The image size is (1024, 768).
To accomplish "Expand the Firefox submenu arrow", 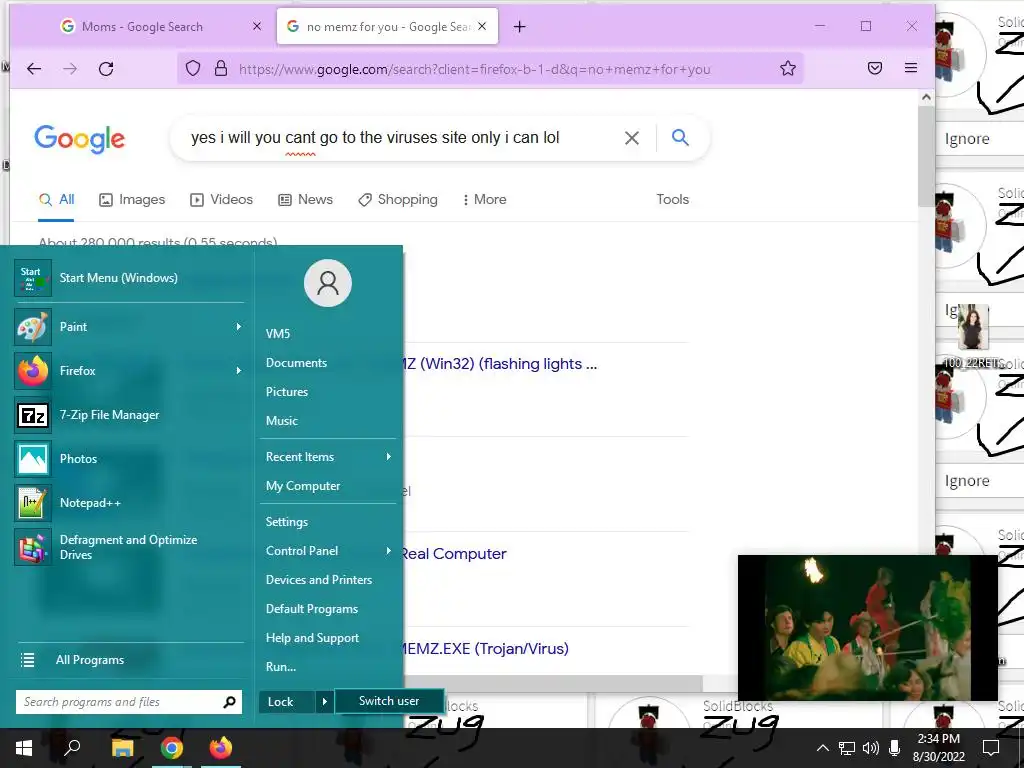I will point(239,371).
